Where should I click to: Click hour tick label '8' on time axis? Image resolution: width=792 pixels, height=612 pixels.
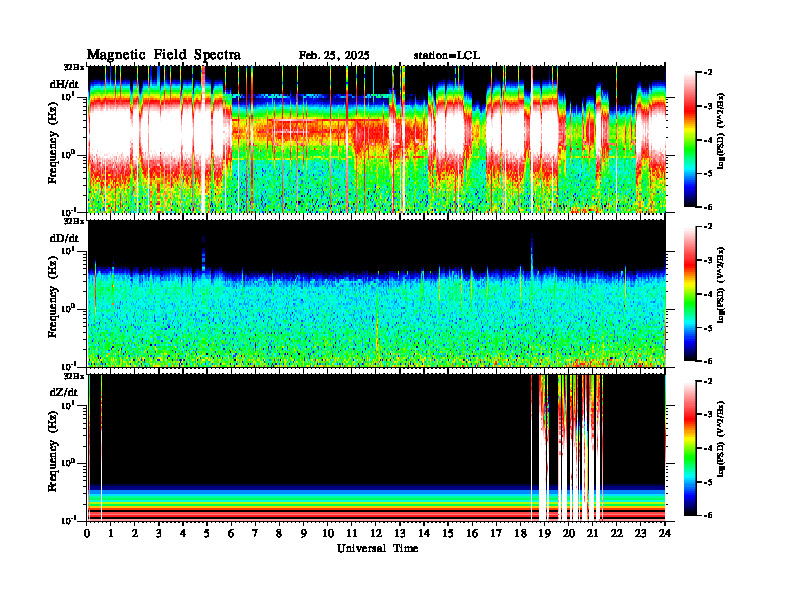click(x=279, y=533)
